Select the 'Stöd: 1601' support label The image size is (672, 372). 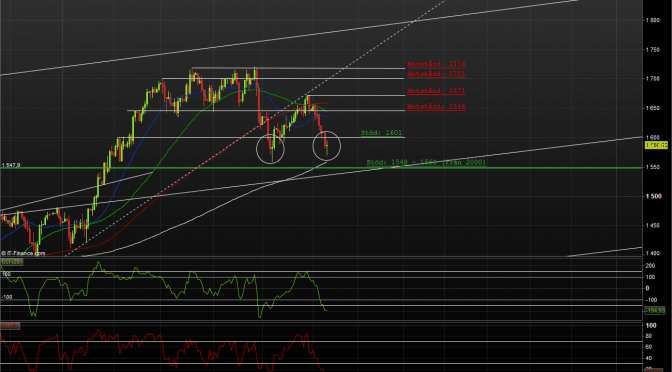click(x=381, y=133)
